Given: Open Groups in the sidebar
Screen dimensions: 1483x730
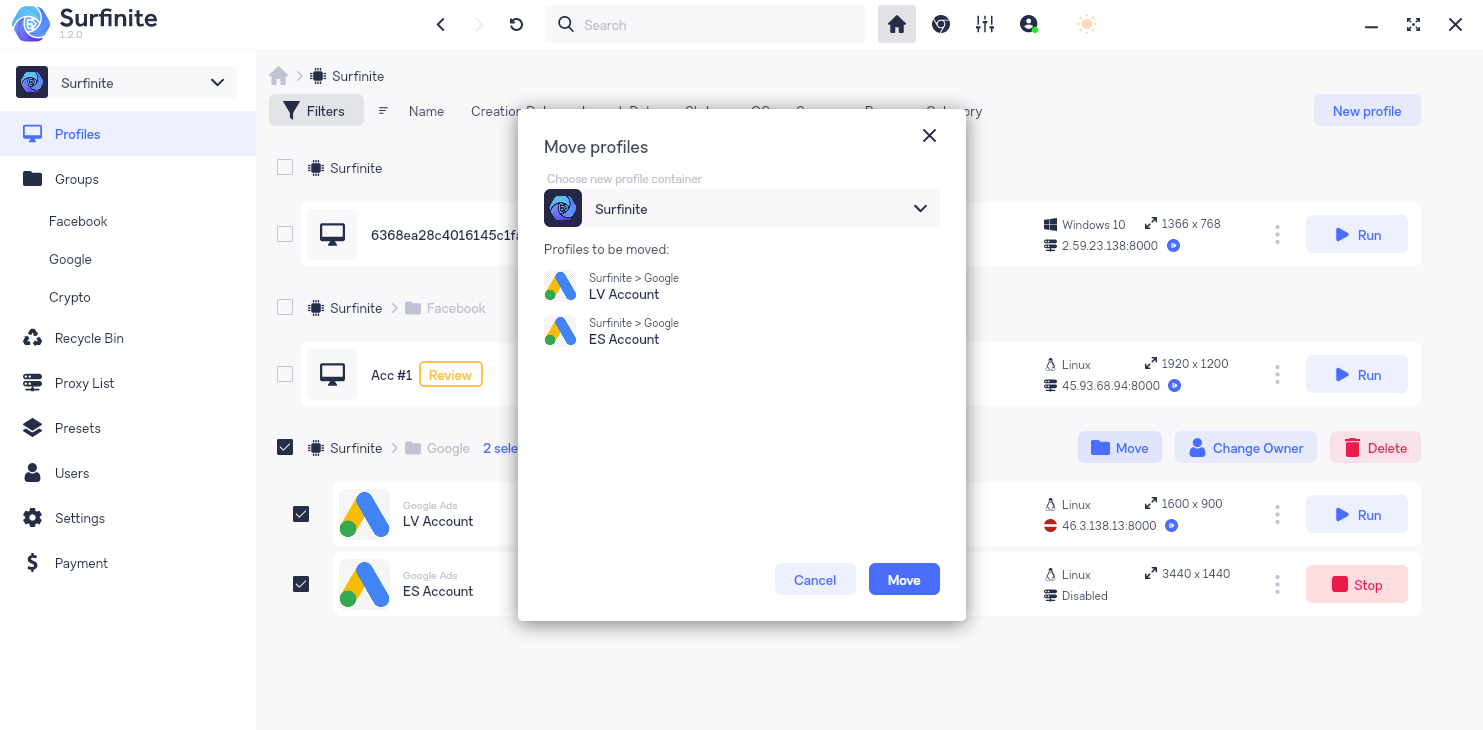Looking at the screenshot, I should pos(128,179).
